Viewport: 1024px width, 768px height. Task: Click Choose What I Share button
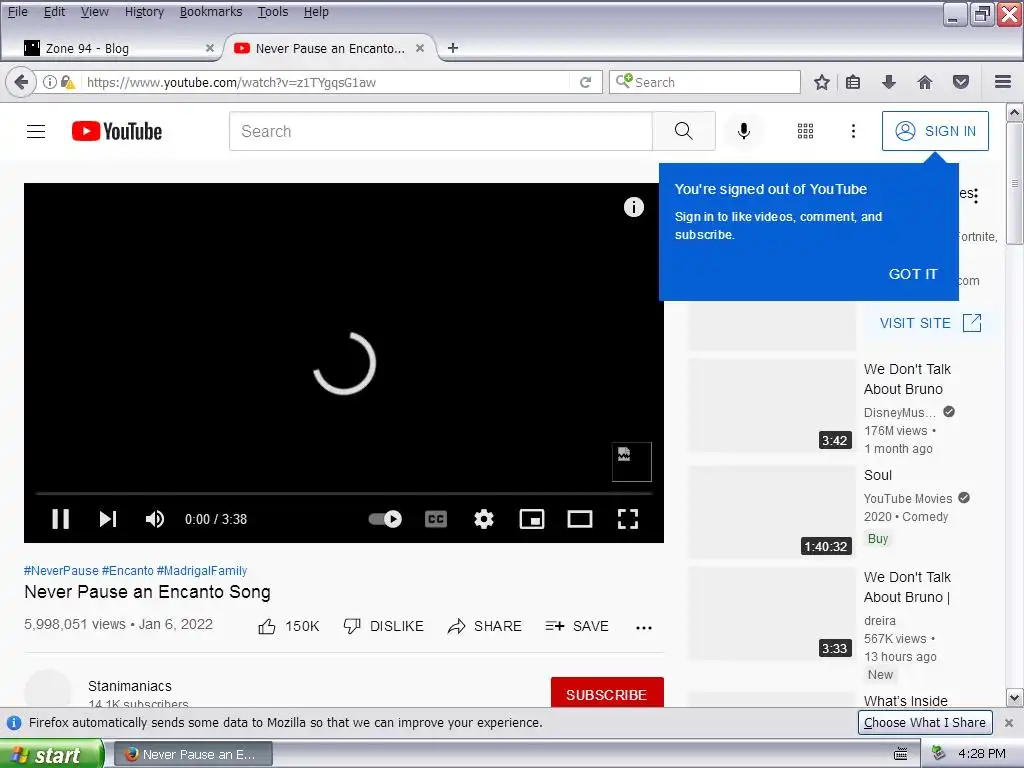point(925,722)
